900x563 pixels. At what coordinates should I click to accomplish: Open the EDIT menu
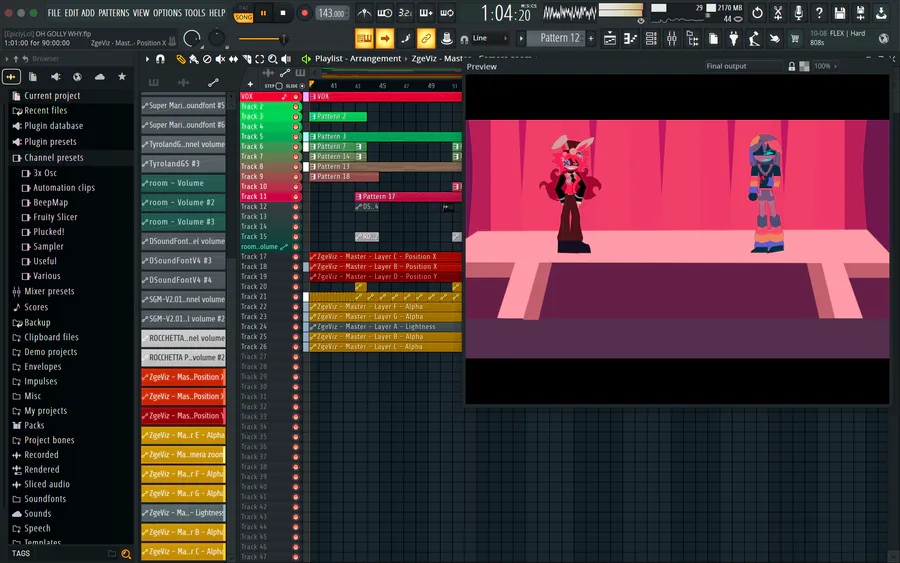[x=71, y=13]
